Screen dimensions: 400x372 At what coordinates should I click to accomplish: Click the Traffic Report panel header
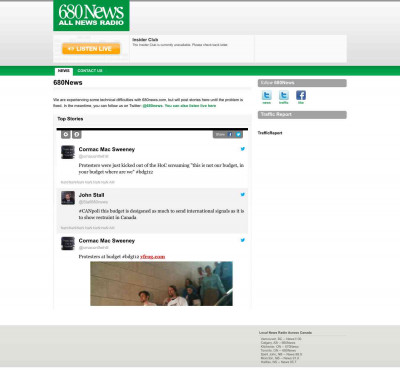point(302,115)
